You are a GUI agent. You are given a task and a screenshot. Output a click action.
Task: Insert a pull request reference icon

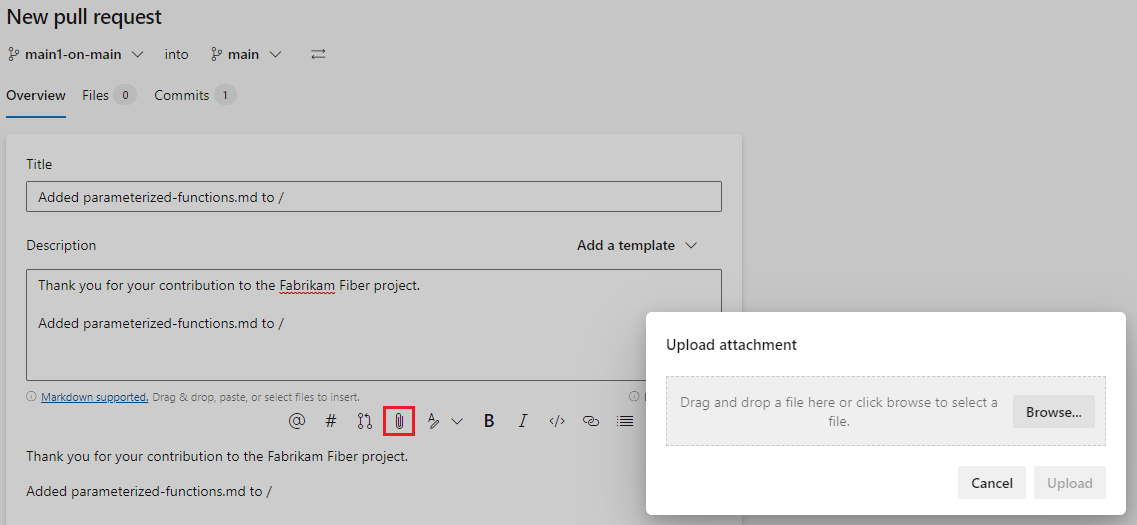[364, 421]
